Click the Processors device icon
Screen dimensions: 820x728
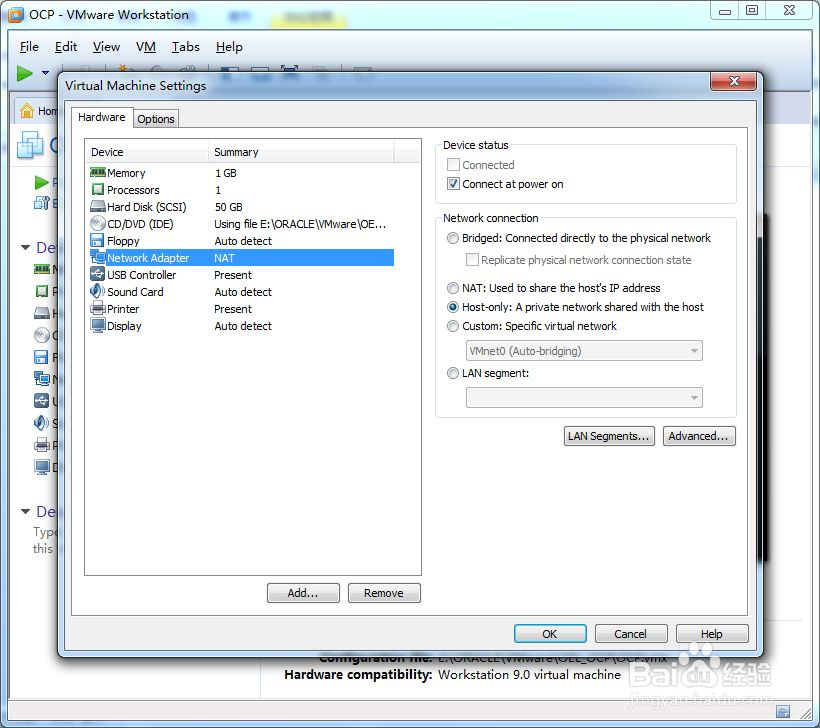click(x=98, y=189)
